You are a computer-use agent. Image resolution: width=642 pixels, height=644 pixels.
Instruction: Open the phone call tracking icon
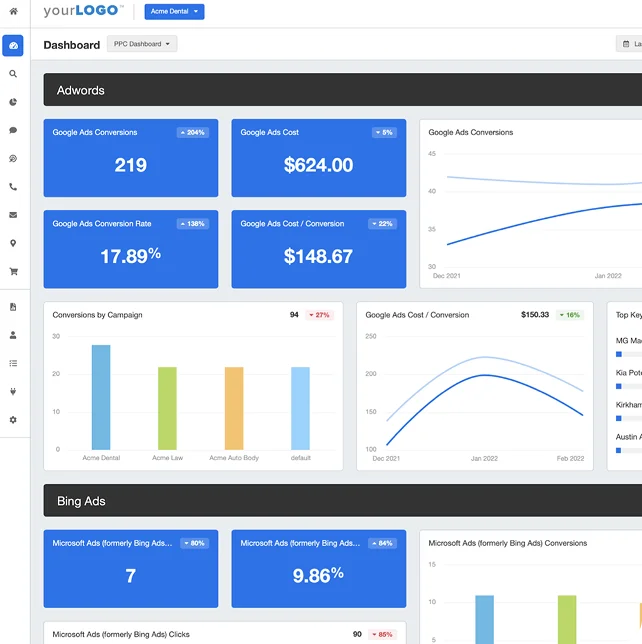point(13,187)
